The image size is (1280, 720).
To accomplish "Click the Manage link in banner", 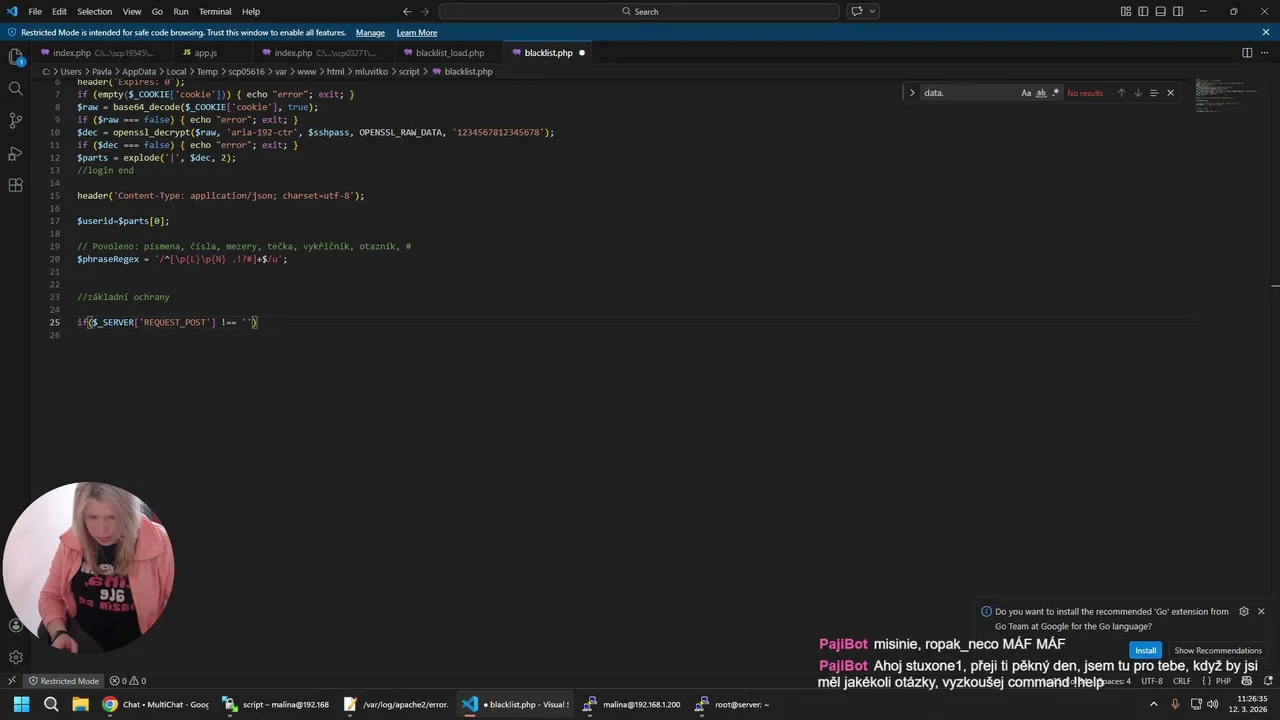I will 370,33.
